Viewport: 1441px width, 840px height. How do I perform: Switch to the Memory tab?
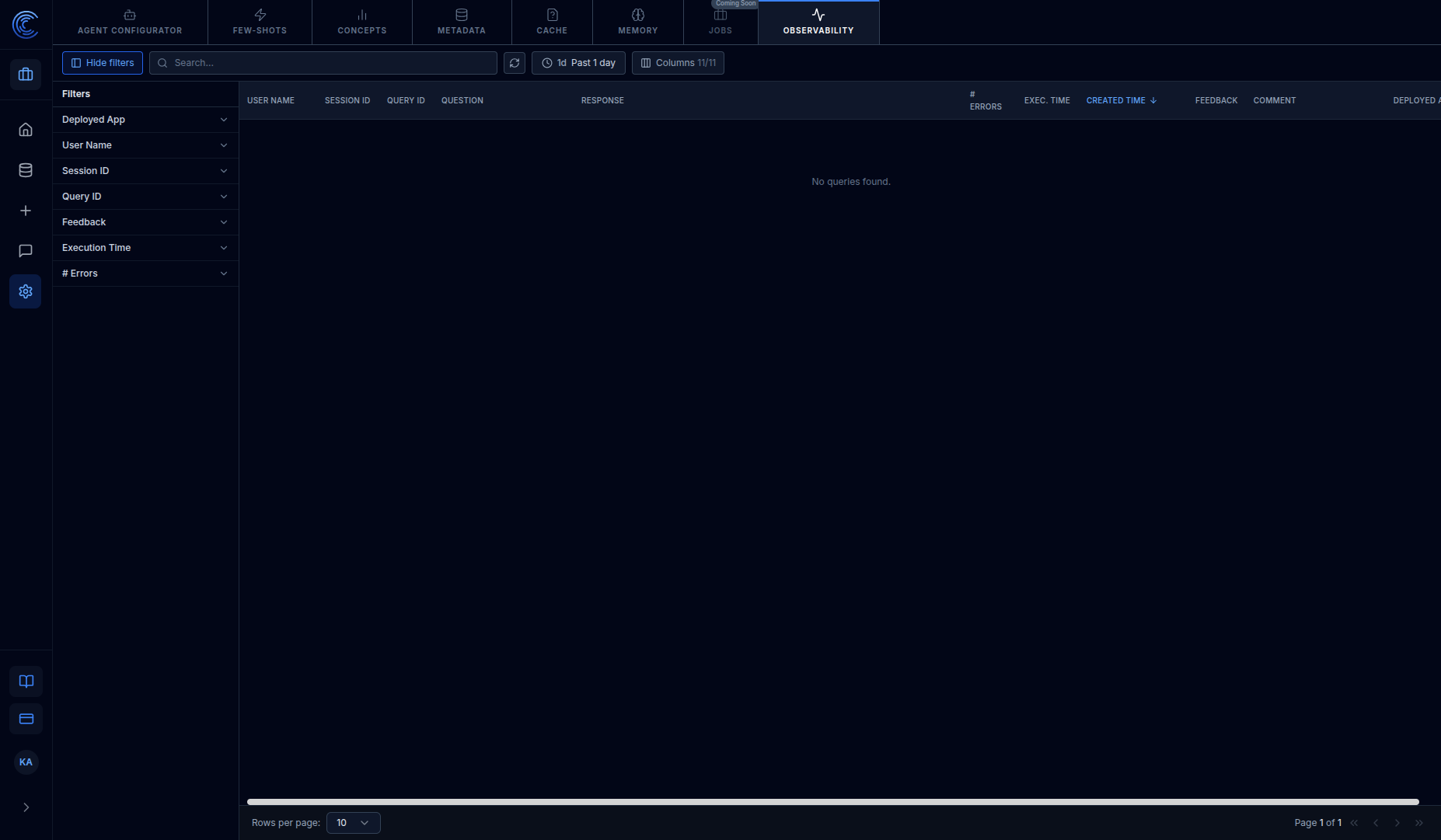click(638, 23)
